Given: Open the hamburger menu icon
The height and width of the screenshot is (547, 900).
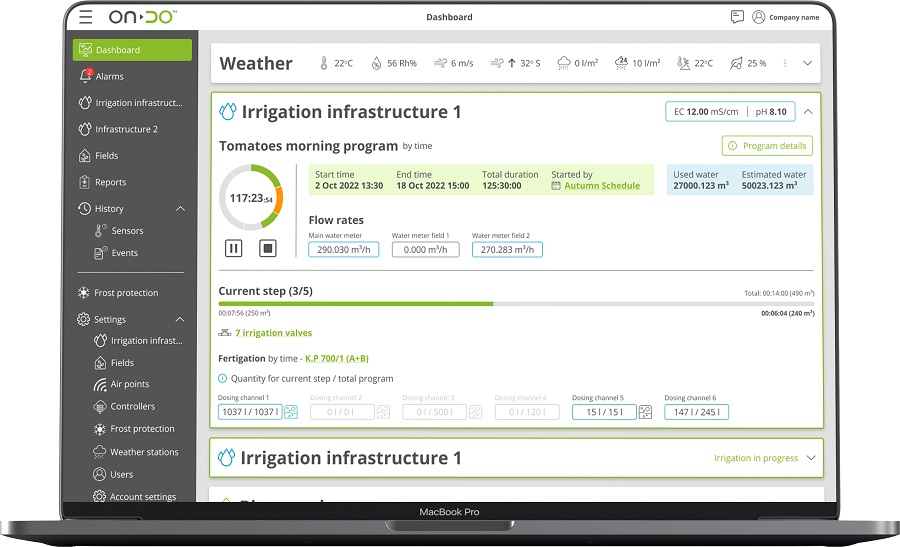Looking at the screenshot, I should pyautogui.click(x=86, y=17).
